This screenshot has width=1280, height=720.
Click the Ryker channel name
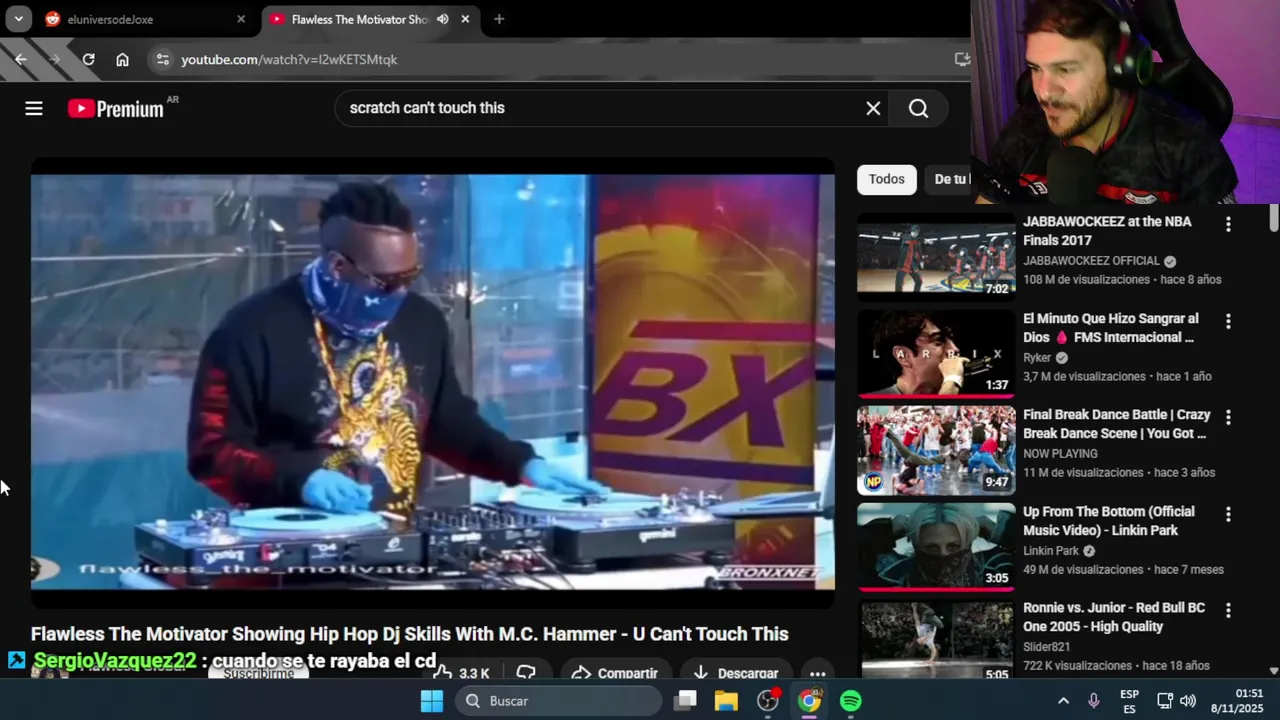[1037, 357]
